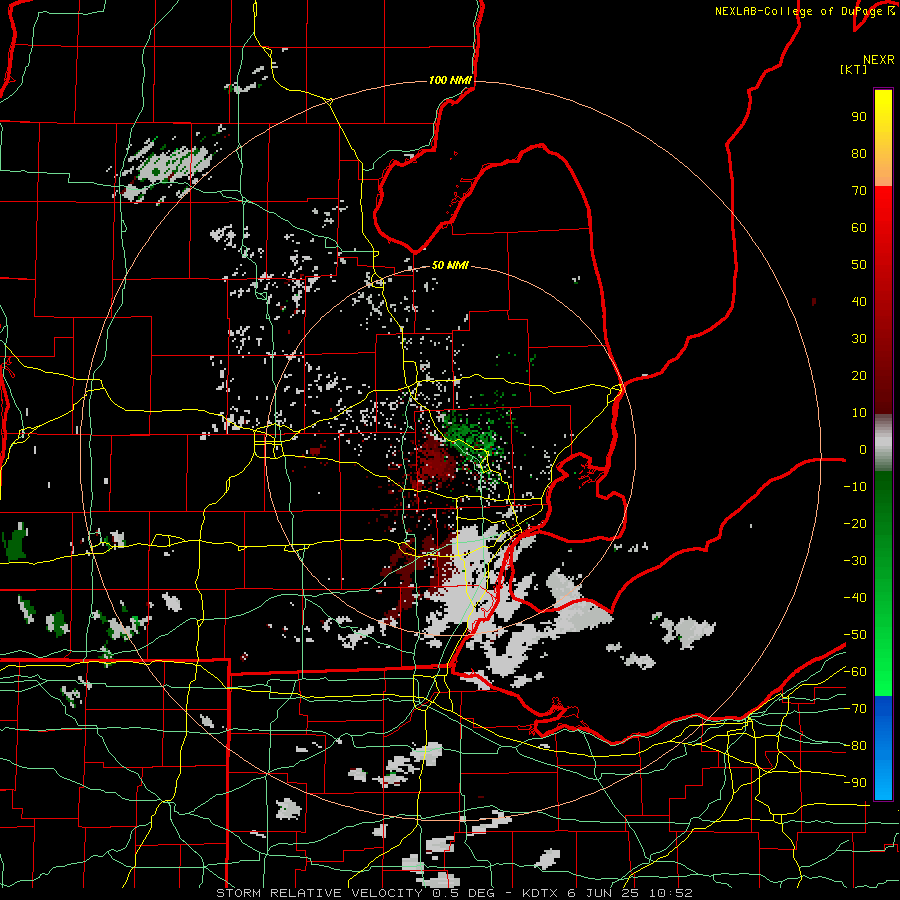Click the NEXR label above color scale
The image size is (900, 900).
pos(879,60)
